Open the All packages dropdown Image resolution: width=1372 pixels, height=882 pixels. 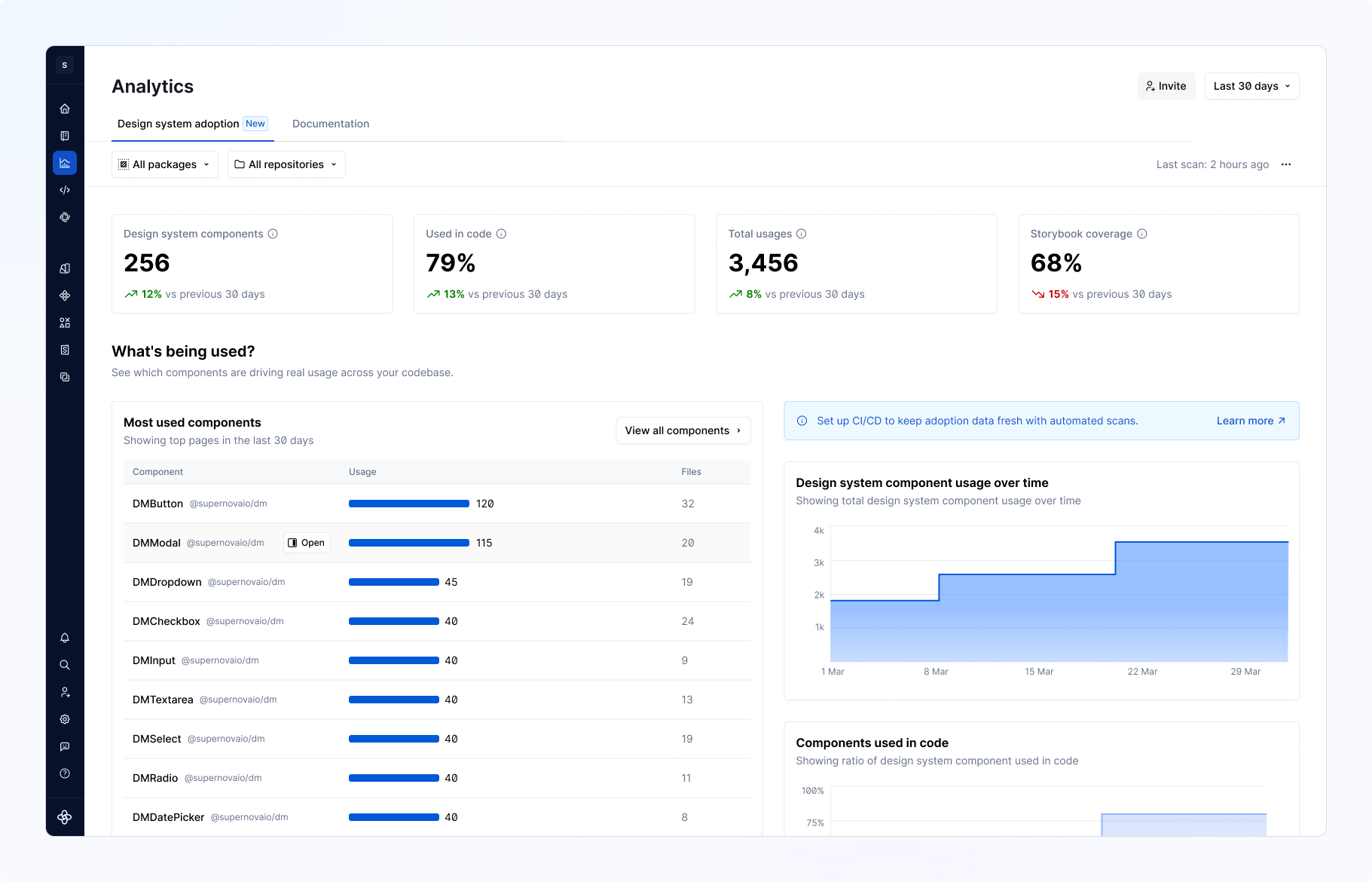165,164
